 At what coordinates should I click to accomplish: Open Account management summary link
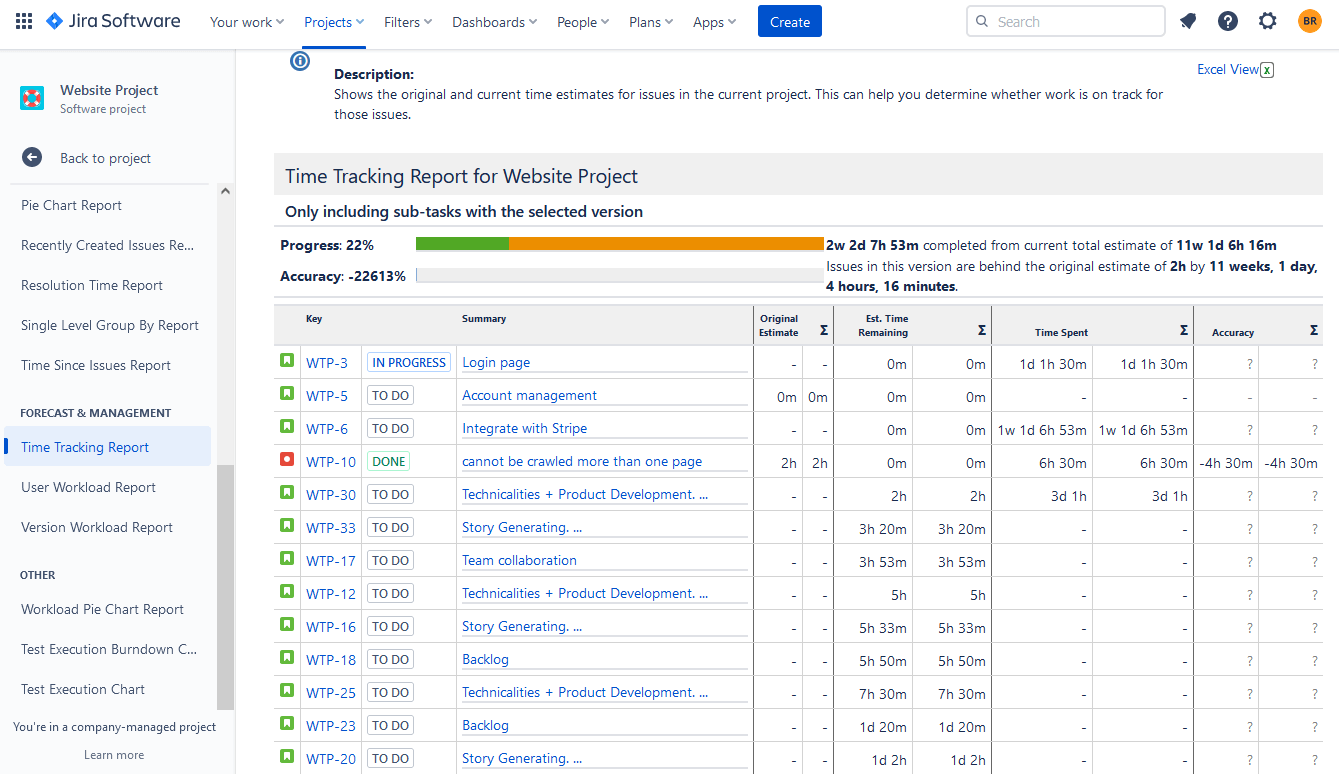click(529, 395)
